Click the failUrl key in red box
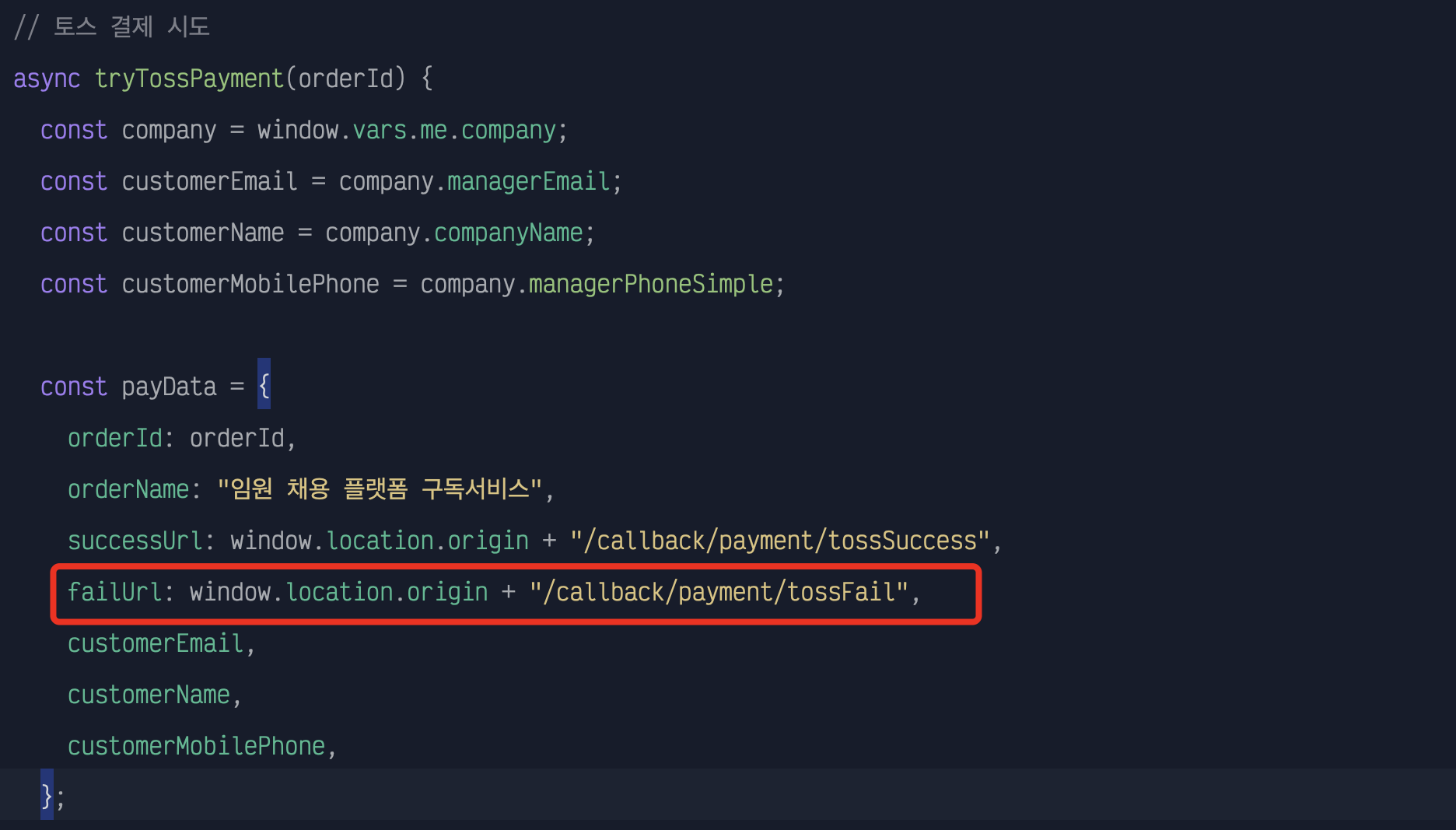 pyautogui.click(x=115, y=592)
